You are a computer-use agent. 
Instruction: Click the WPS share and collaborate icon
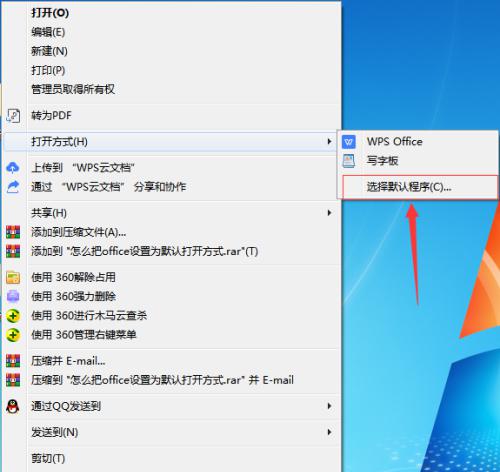tap(13, 187)
